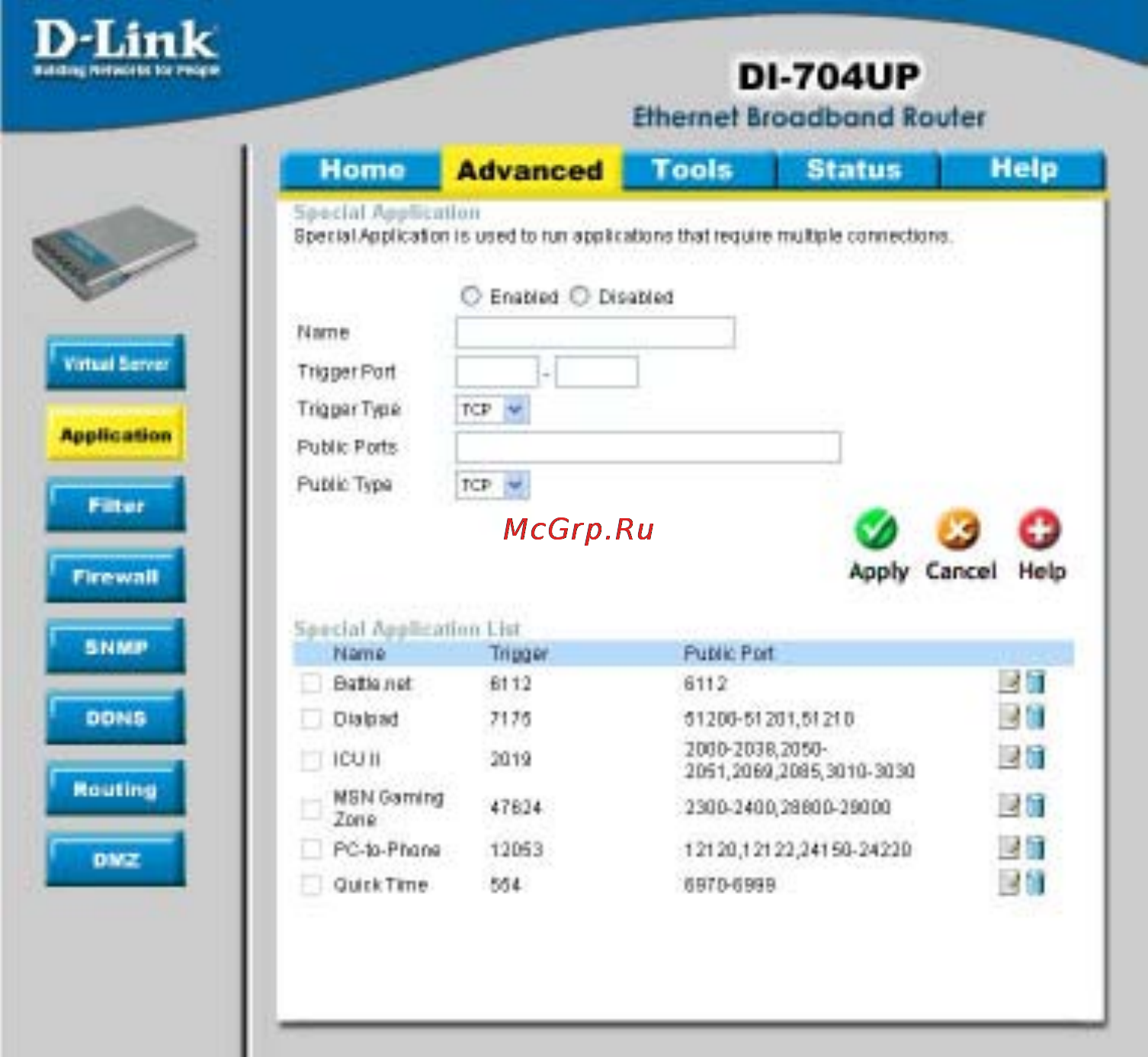Image resolution: width=1148 pixels, height=1057 pixels.
Task: Select the Disabled radio button
Action: pos(579,296)
